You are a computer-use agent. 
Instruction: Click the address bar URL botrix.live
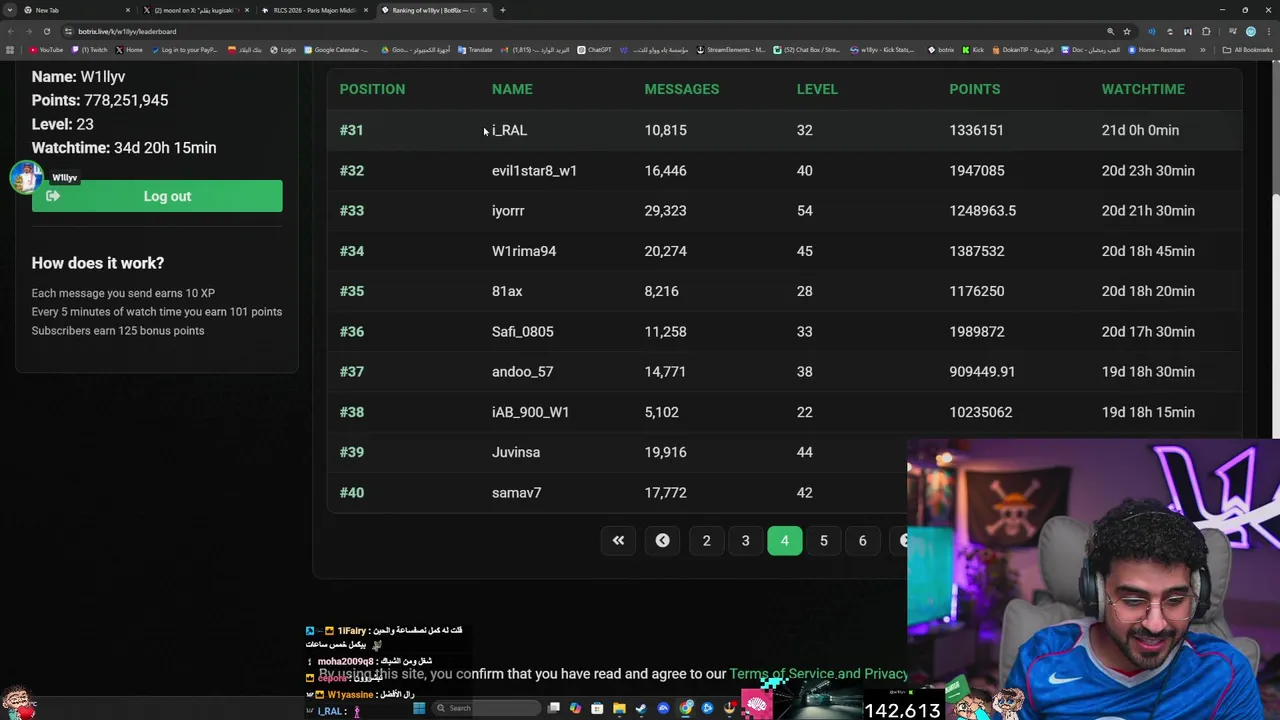point(127,31)
